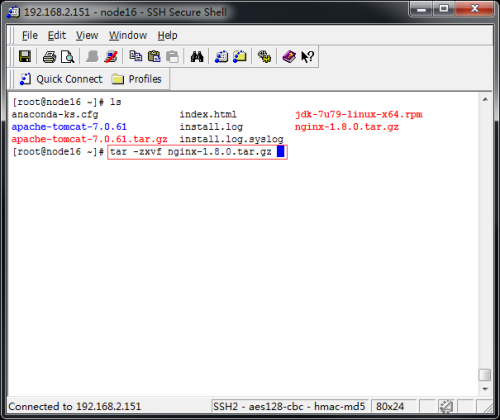500x420 pixels.
Task: Click the Paste icon
Action: point(154,56)
